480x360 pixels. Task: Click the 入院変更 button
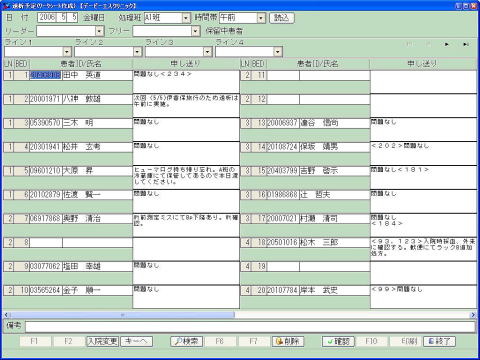(103, 341)
